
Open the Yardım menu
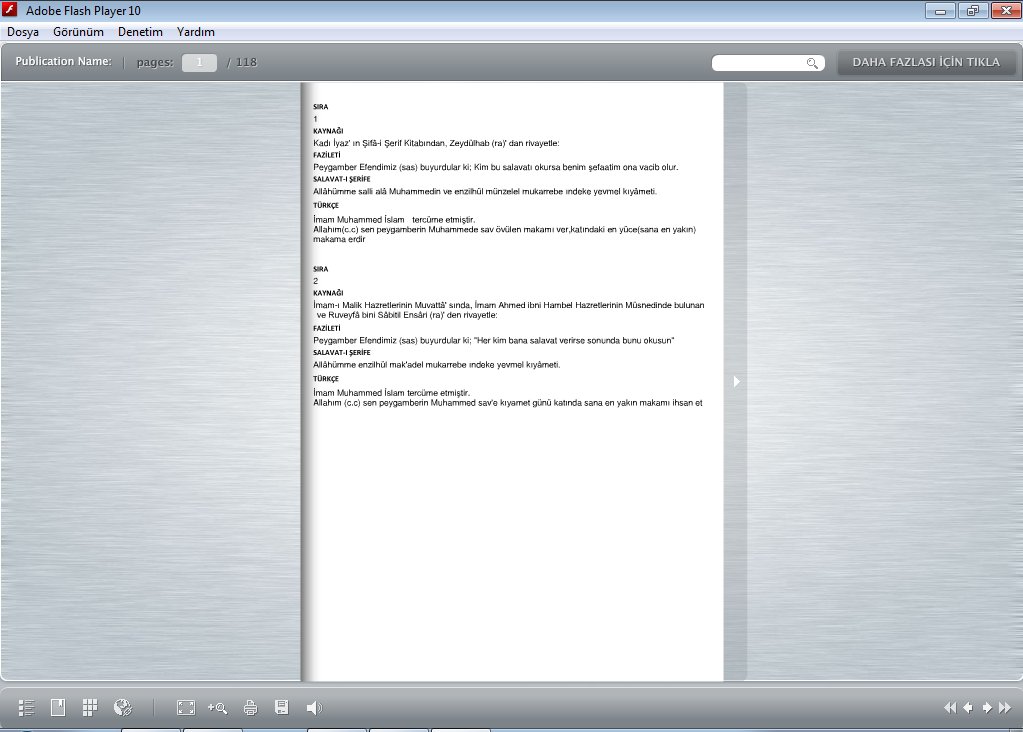196,32
